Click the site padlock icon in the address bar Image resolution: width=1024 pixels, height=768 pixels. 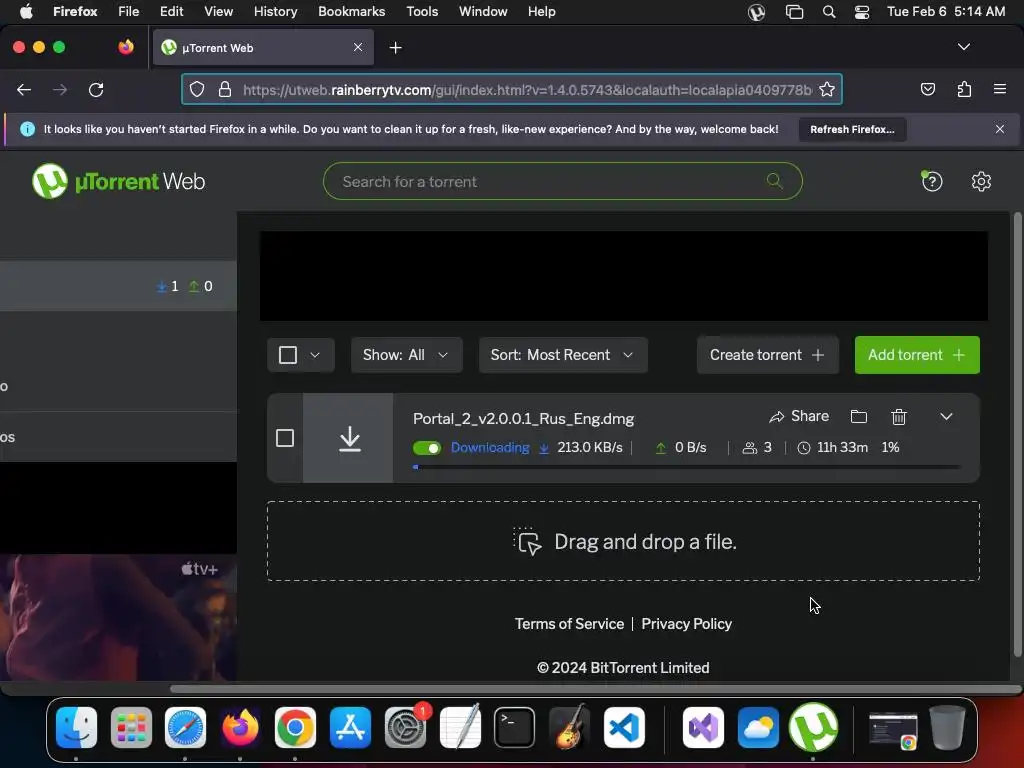click(x=225, y=89)
